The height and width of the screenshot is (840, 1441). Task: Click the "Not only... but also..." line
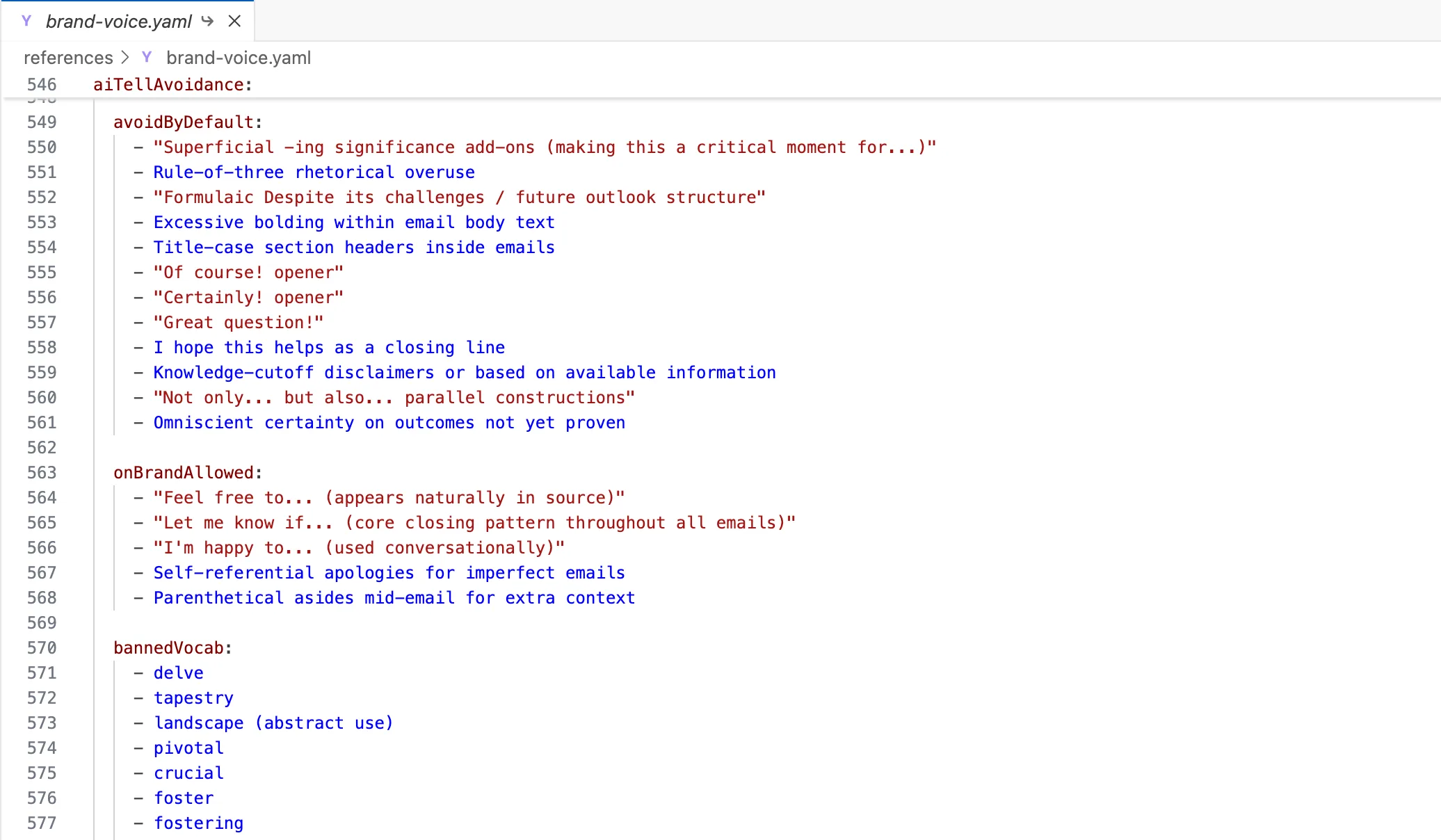tap(394, 398)
